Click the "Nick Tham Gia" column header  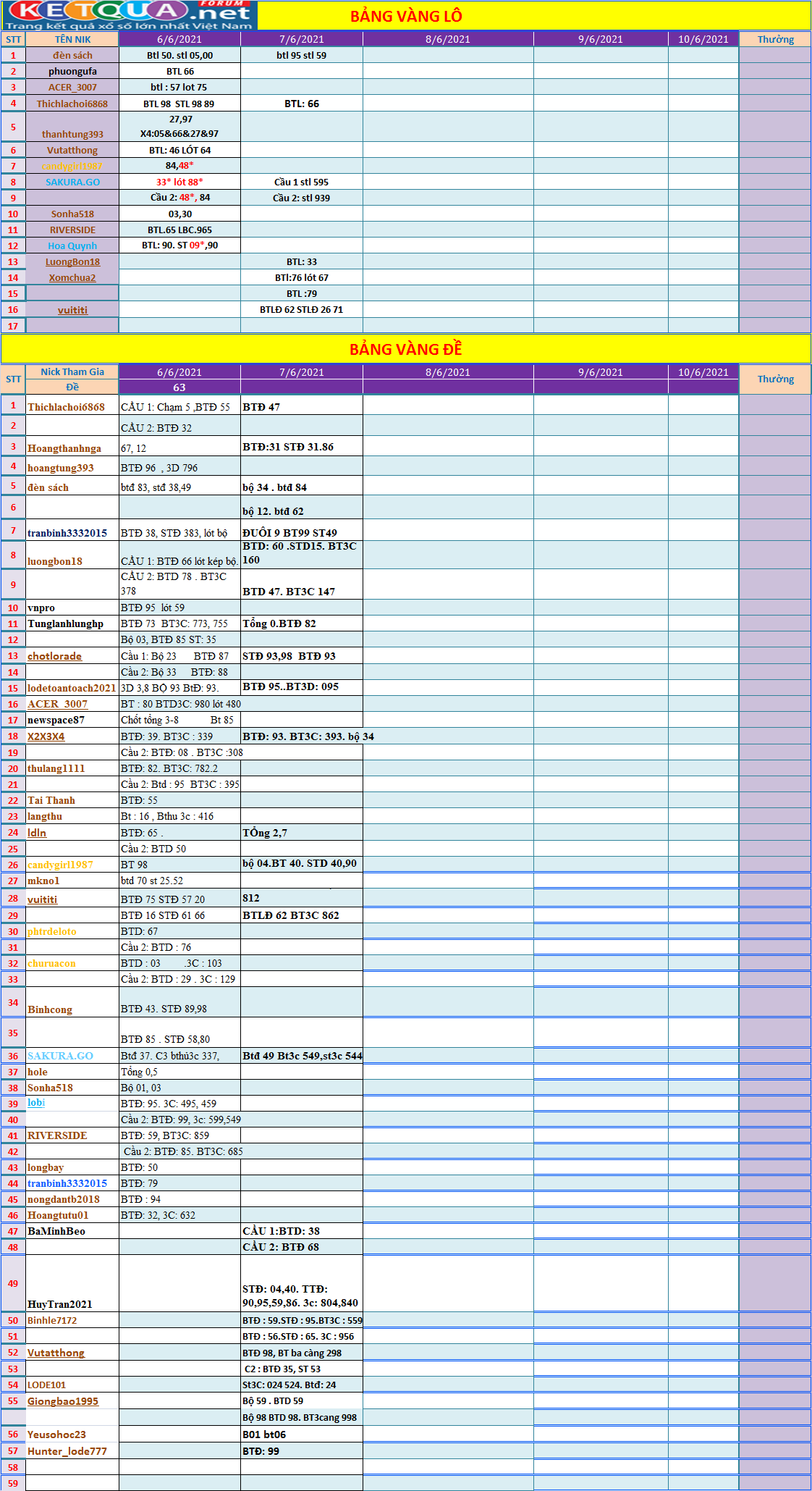pos(72,372)
